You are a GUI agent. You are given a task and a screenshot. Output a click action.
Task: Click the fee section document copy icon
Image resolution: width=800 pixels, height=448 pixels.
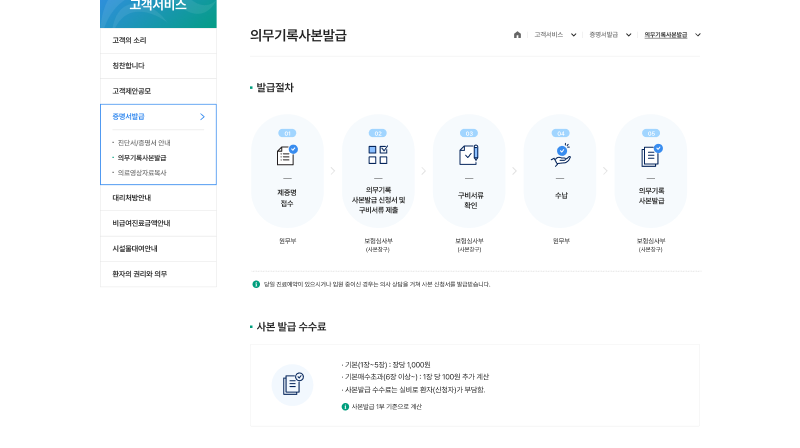(x=292, y=385)
